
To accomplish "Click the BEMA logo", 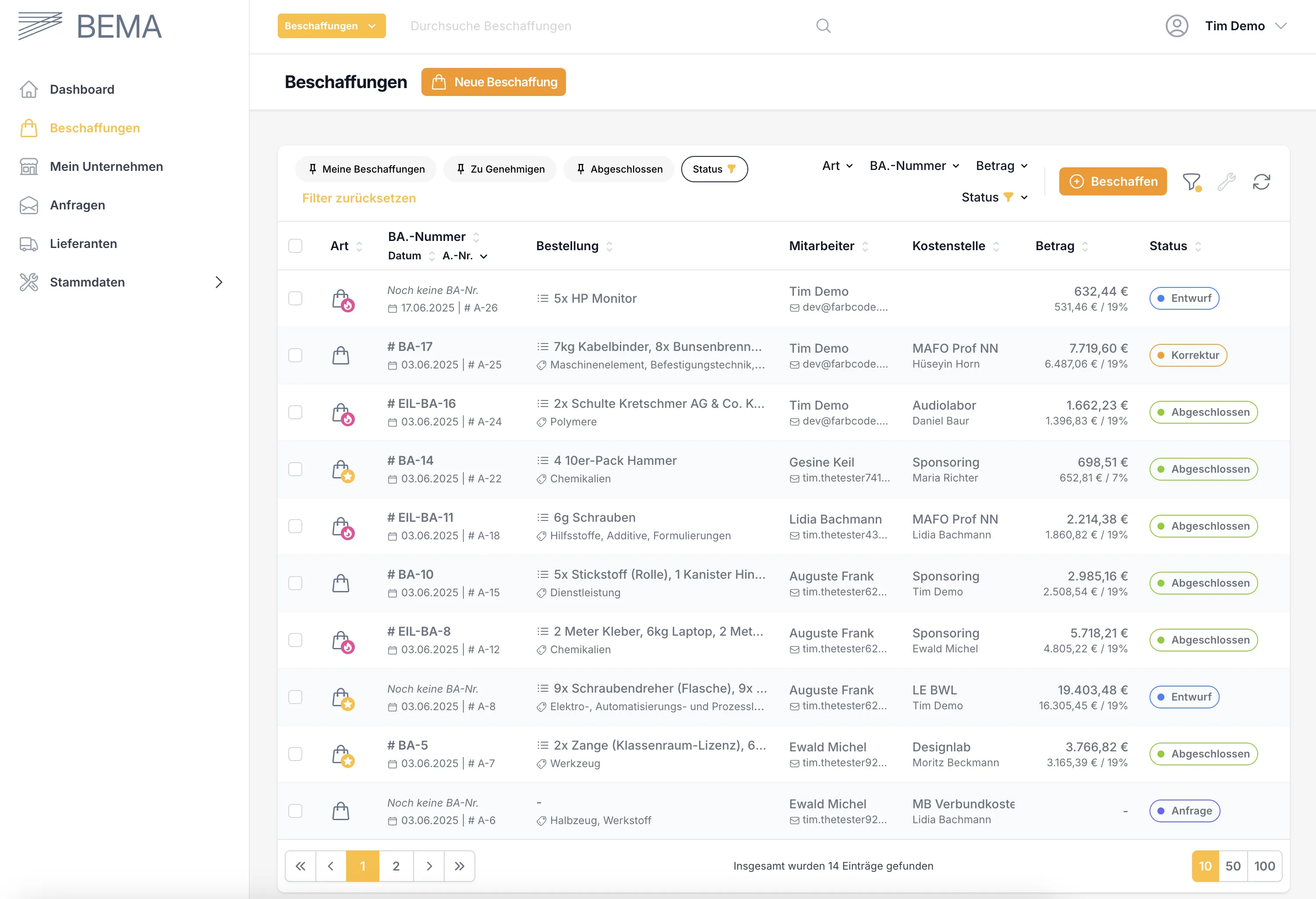I will coord(90,26).
